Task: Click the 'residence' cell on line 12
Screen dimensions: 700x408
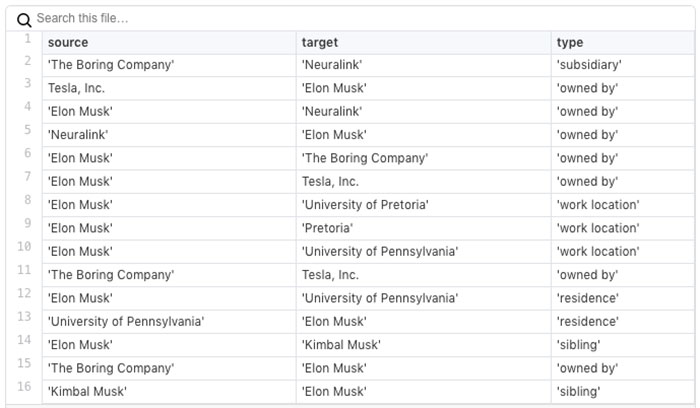Action: click(x=587, y=298)
